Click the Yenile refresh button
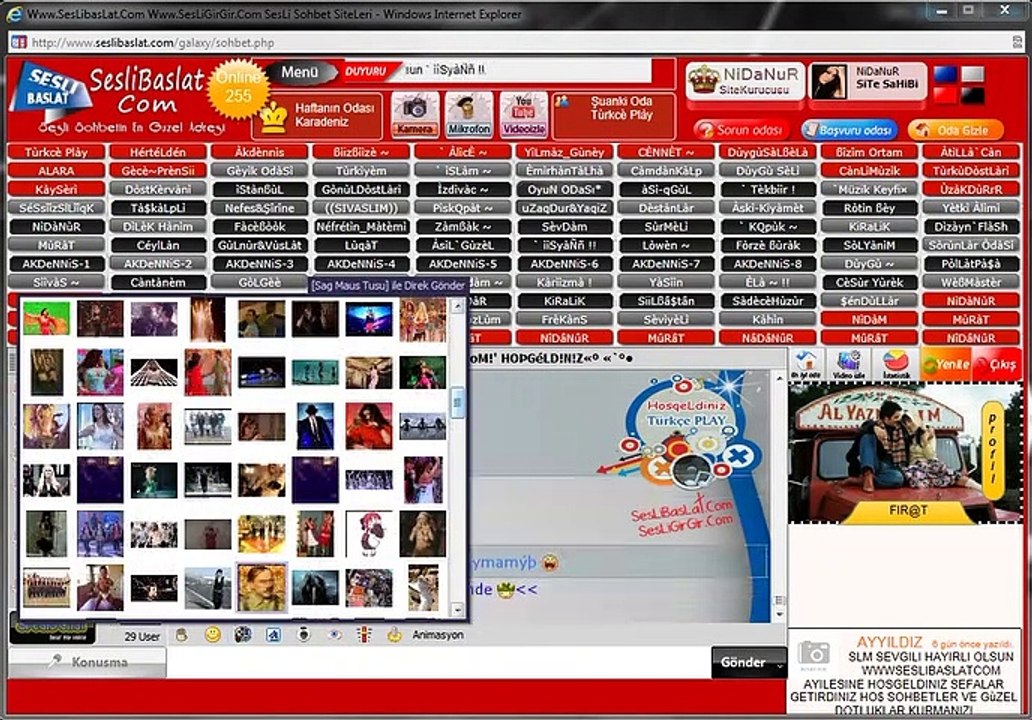 coord(945,364)
